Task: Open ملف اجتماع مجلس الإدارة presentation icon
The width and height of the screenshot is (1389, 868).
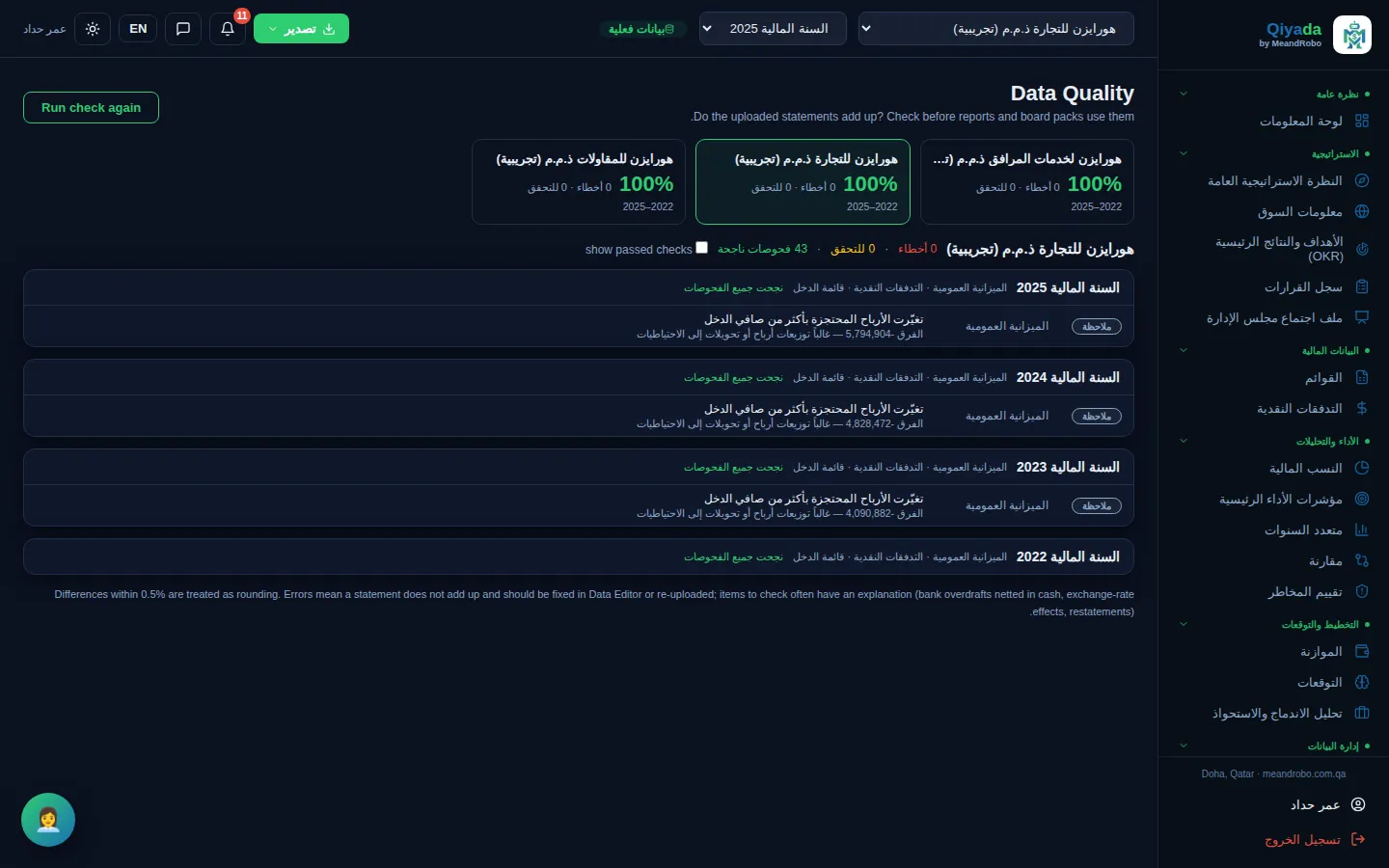Action: [1362, 317]
